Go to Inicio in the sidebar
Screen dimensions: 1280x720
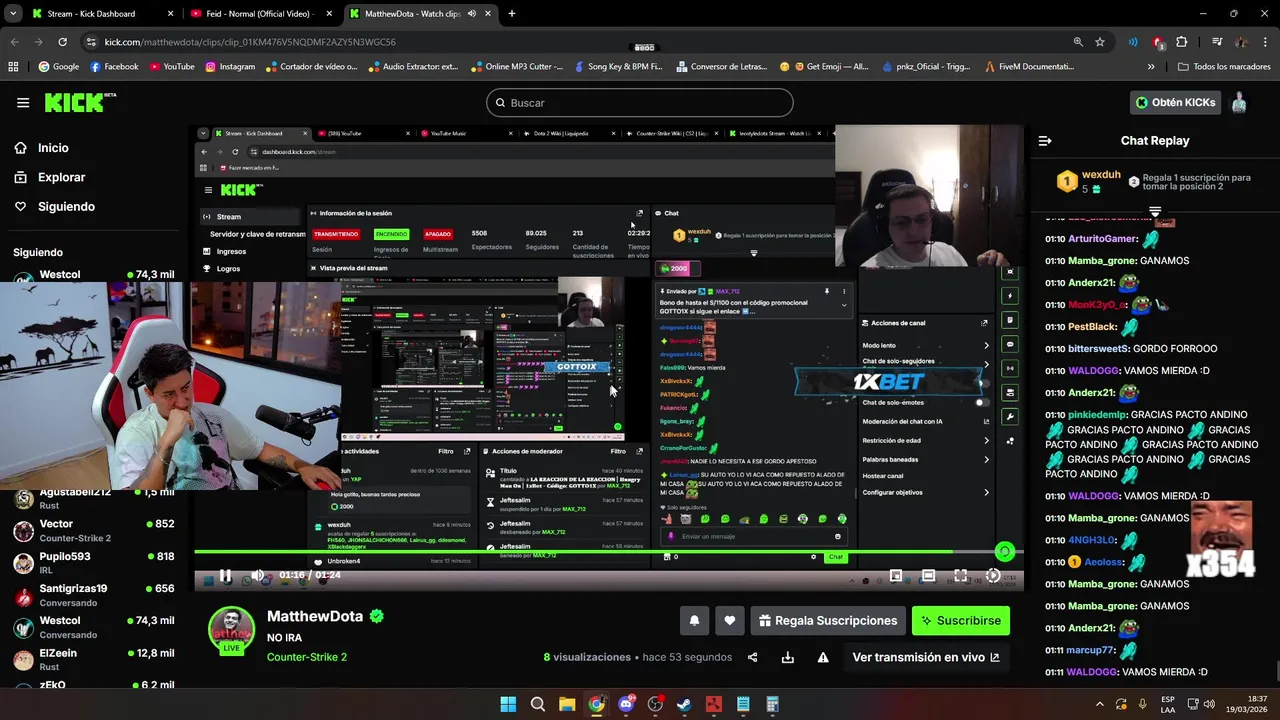42,148
